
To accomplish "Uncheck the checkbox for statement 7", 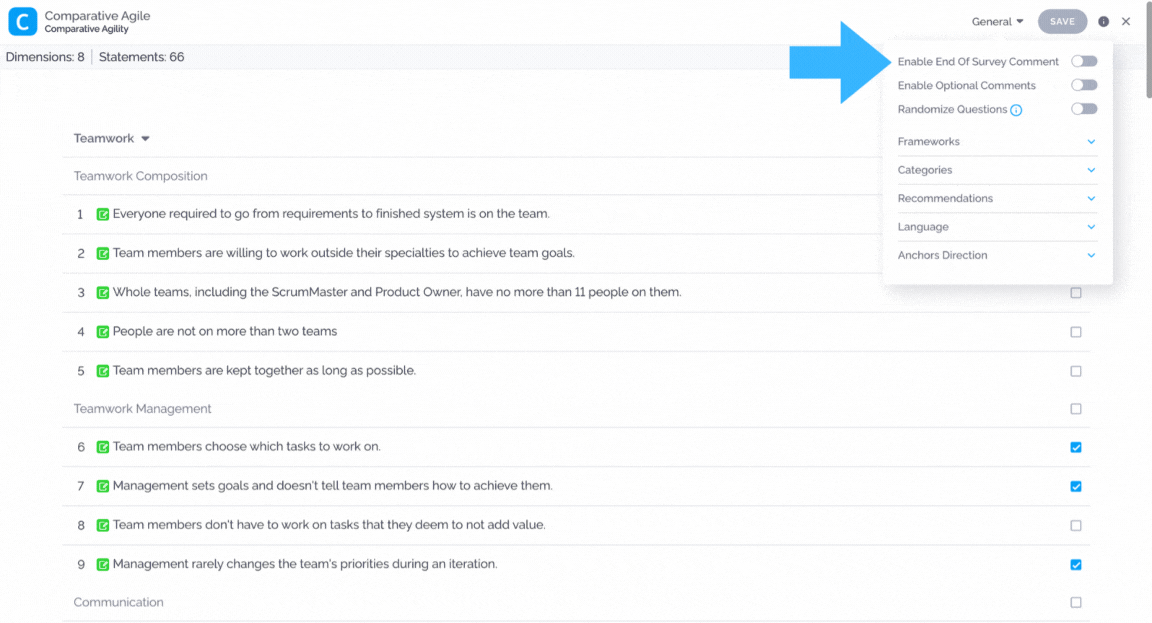I will pyautogui.click(x=1076, y=486).
